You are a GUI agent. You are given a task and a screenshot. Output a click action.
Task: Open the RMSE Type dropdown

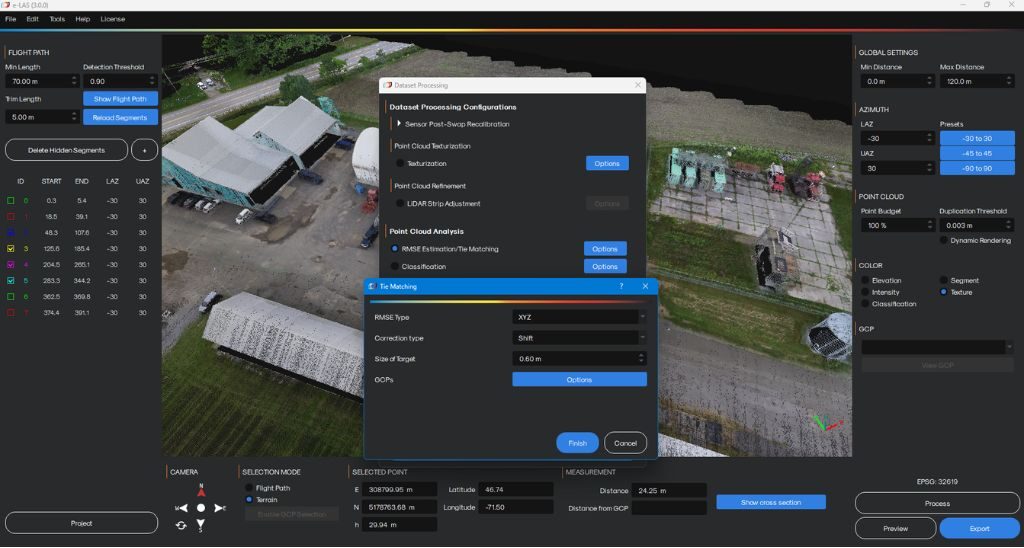pos(579,317)
